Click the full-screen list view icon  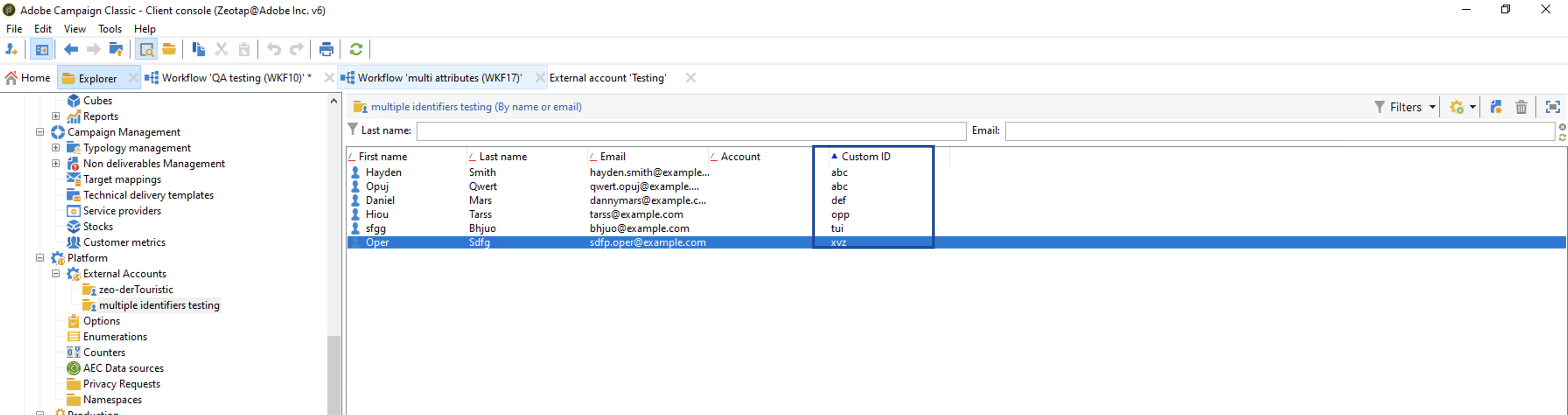point(1553,107)
